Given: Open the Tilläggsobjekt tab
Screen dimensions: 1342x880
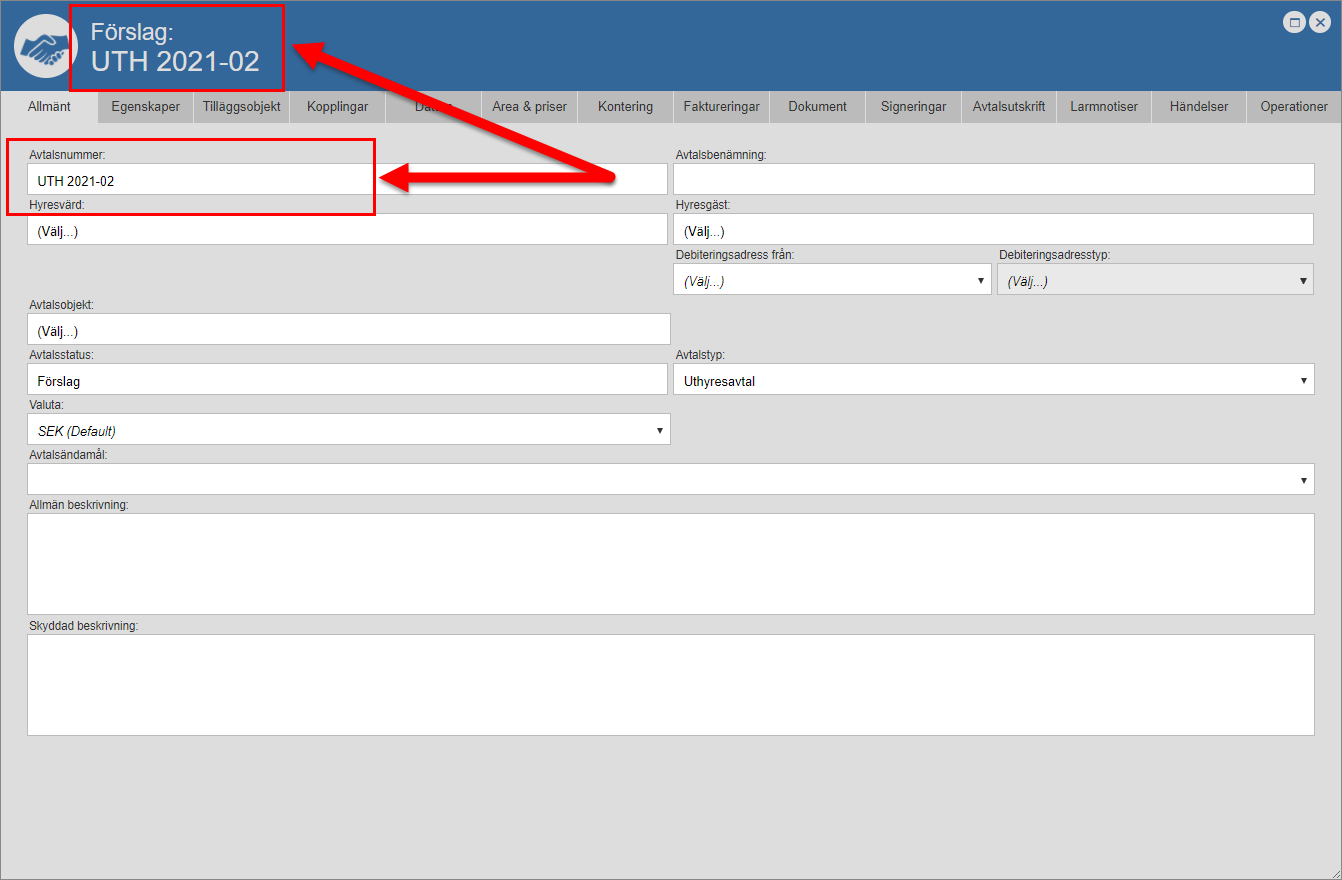Looking at the screenshot, I should [x=241, y=107].
